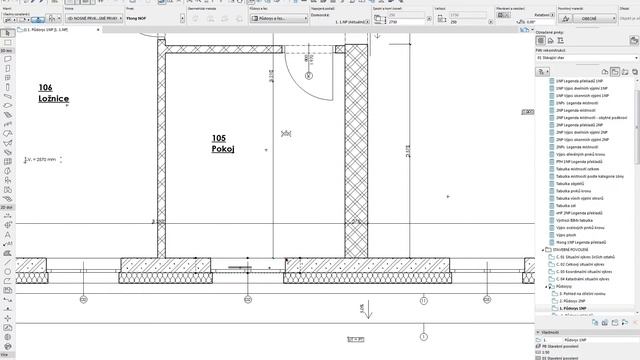Select view 2. Půdorys 2NP in tree
The height and width of the screenshot is (360, 640).
point(572,301)
